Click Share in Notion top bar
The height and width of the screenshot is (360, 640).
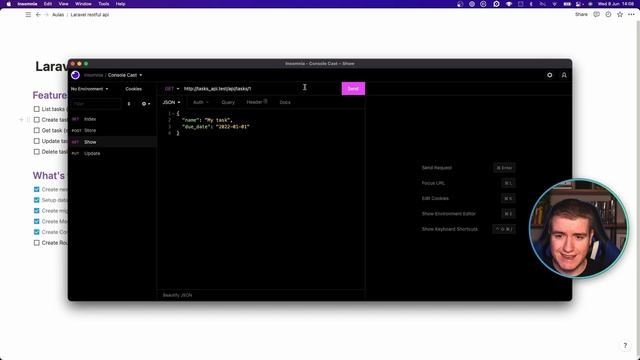pyautogui.click(x=581, y=14)
